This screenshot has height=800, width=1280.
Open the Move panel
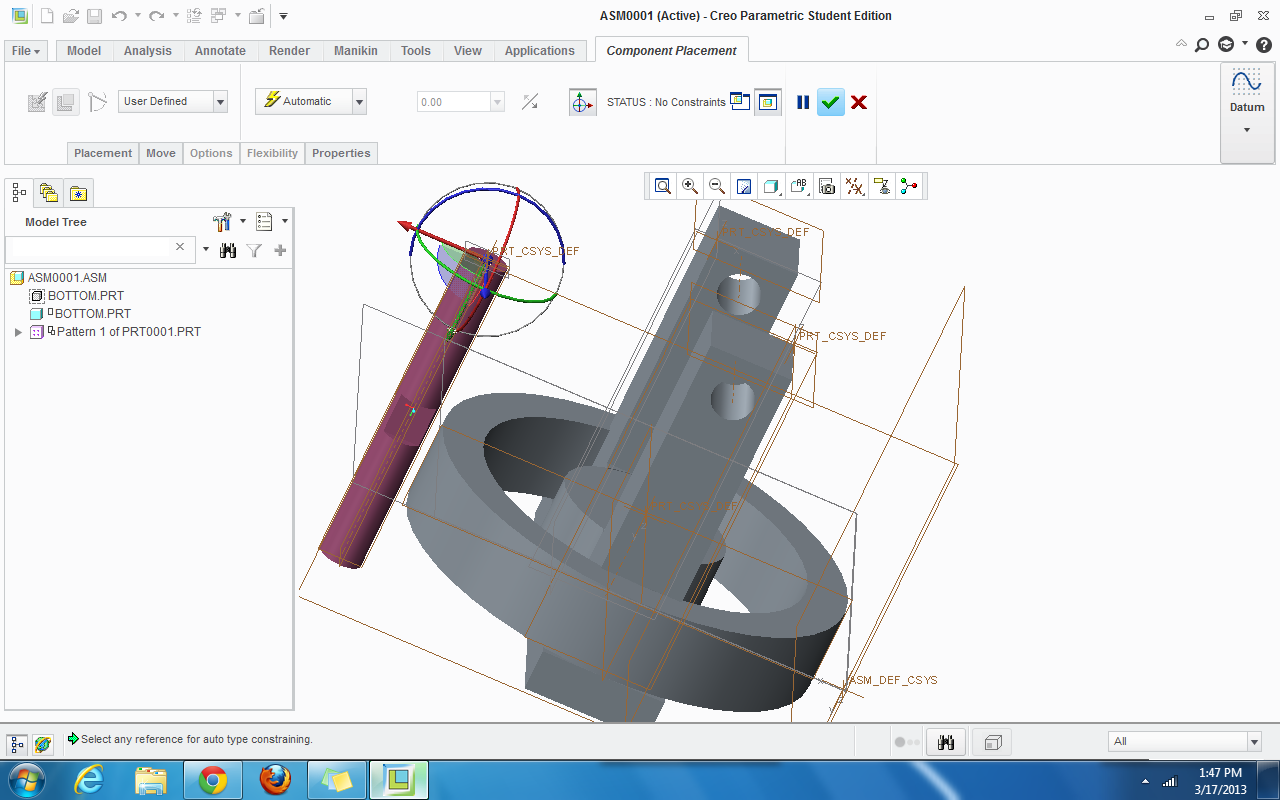(161, 153)
